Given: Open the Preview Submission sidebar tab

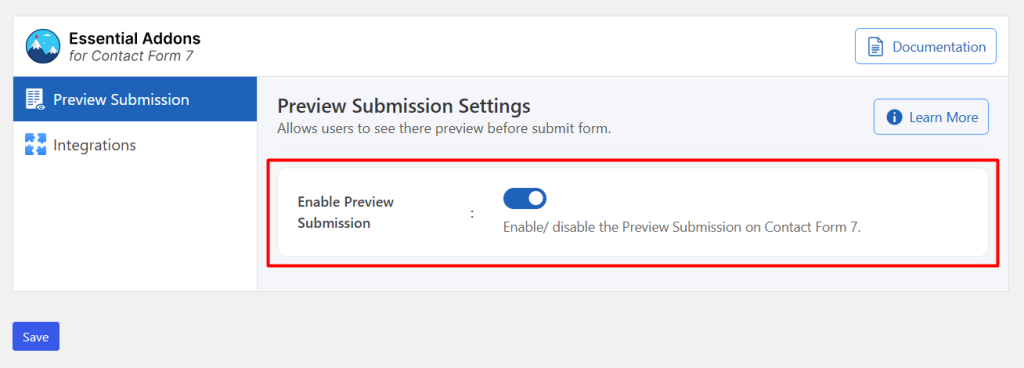Looking at the screenshot, I should click(x=135, y=99).
